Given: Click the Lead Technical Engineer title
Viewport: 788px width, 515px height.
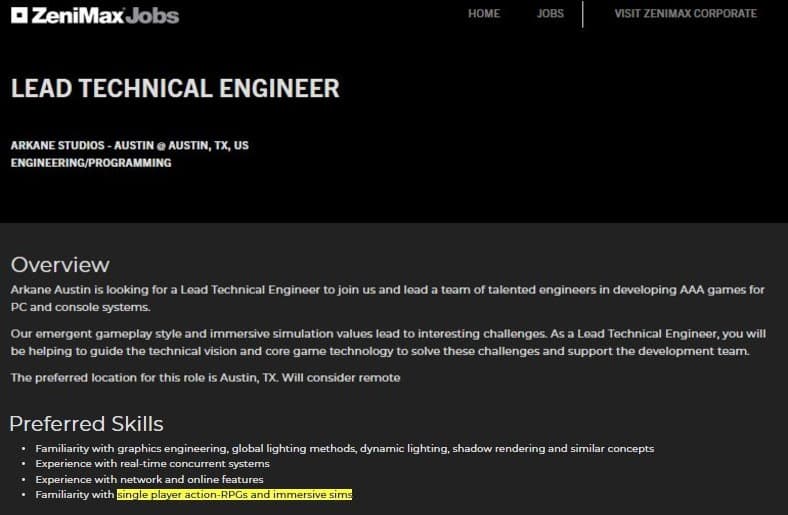Looking at the screenshot, I should tap(175, 88).
